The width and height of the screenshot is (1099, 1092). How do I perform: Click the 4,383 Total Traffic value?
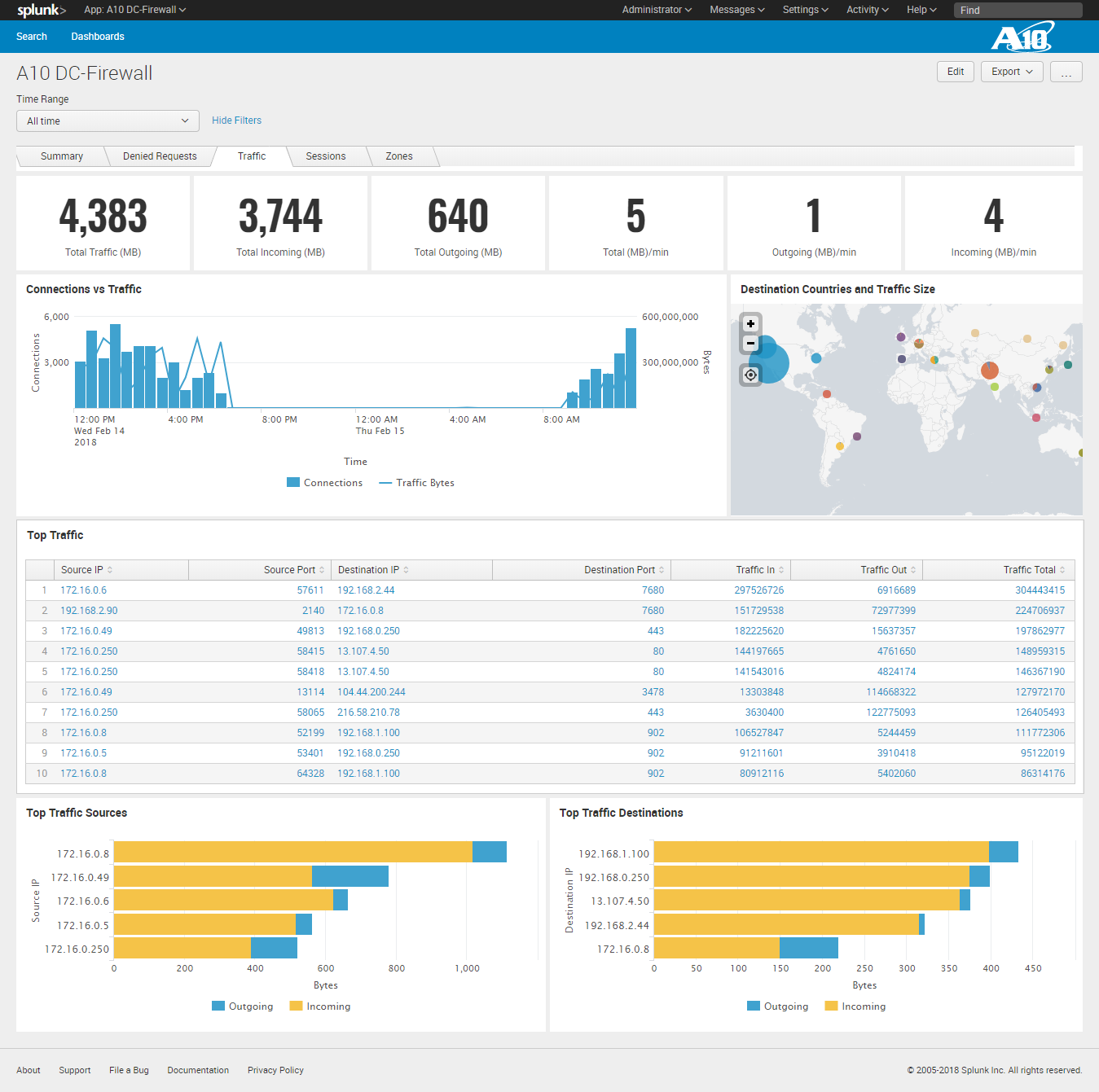click(103, 216)
